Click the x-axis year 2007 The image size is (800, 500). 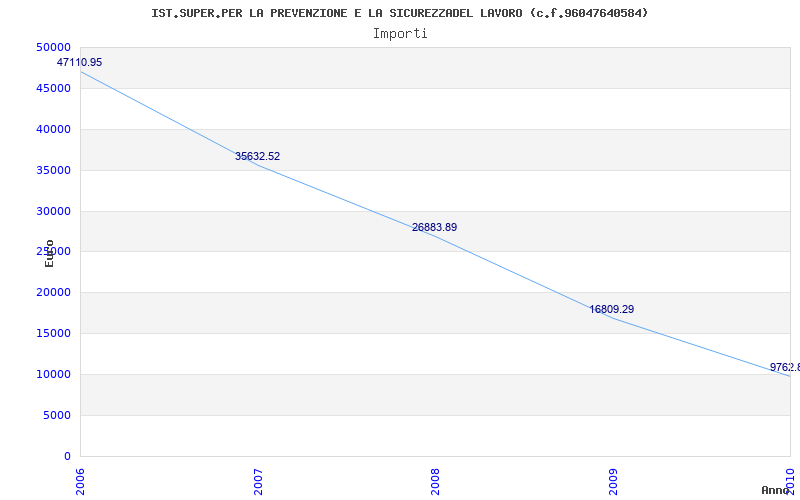[x=258, y=482]
